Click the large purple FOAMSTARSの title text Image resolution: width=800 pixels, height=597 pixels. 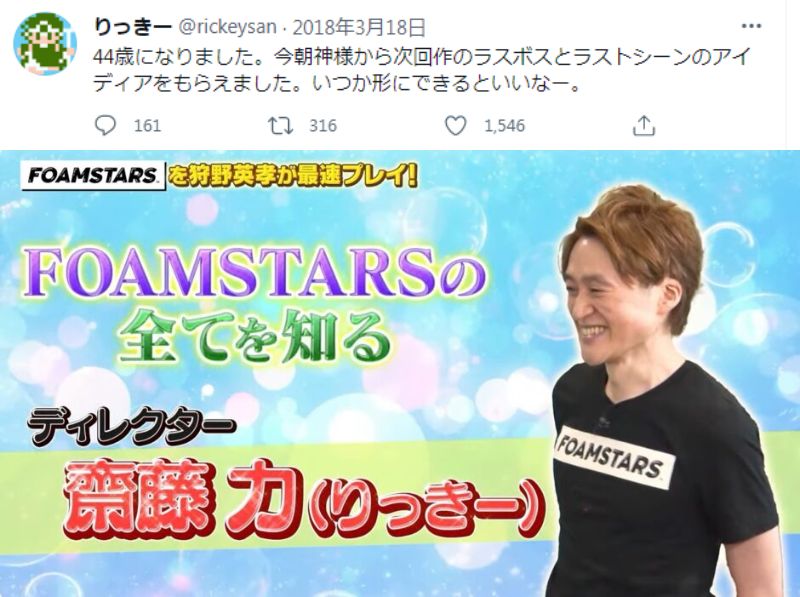(x=255, y=272)
